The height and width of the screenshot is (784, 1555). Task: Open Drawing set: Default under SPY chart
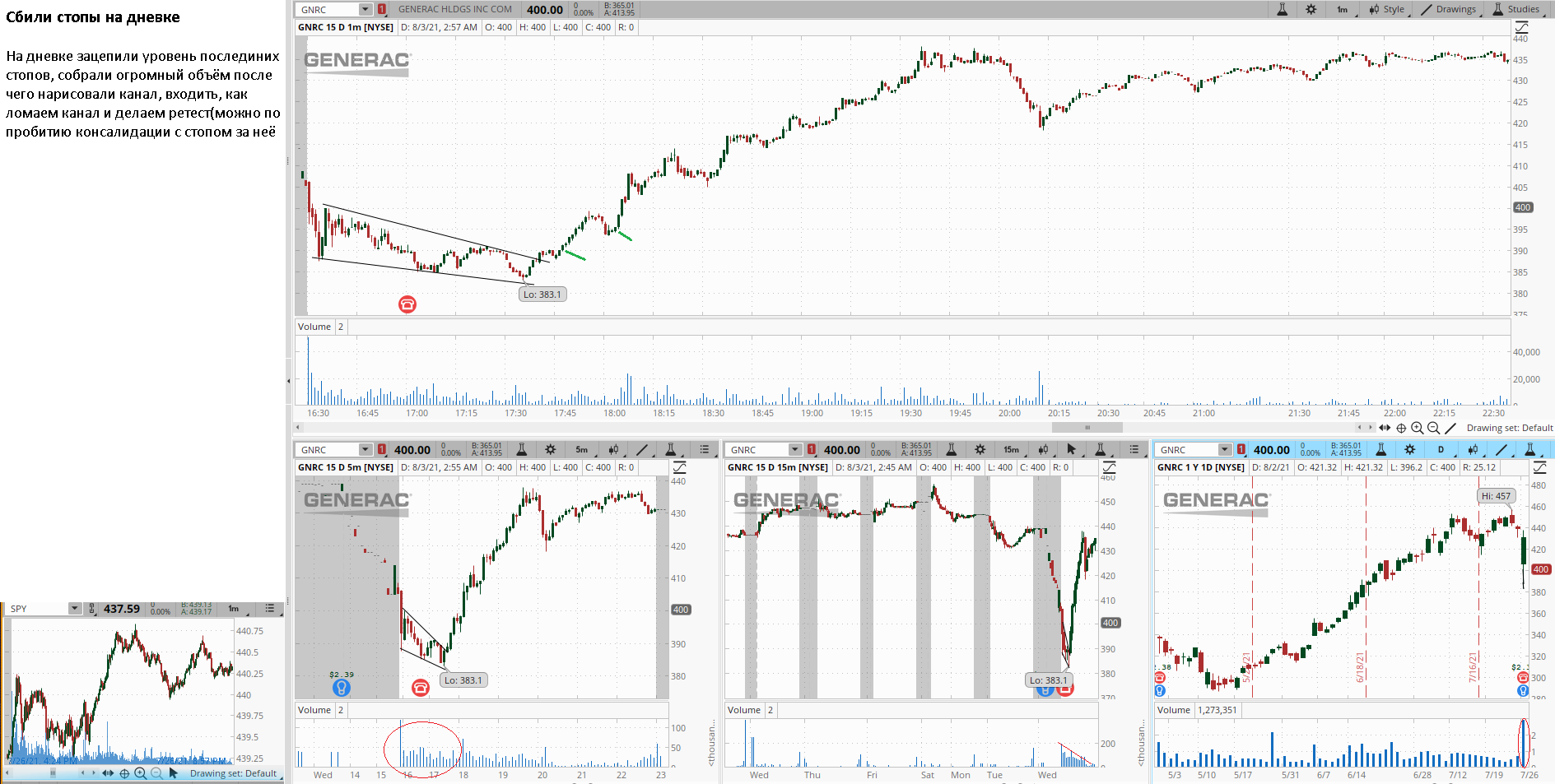pyautogui.click(x=233, y=773)
